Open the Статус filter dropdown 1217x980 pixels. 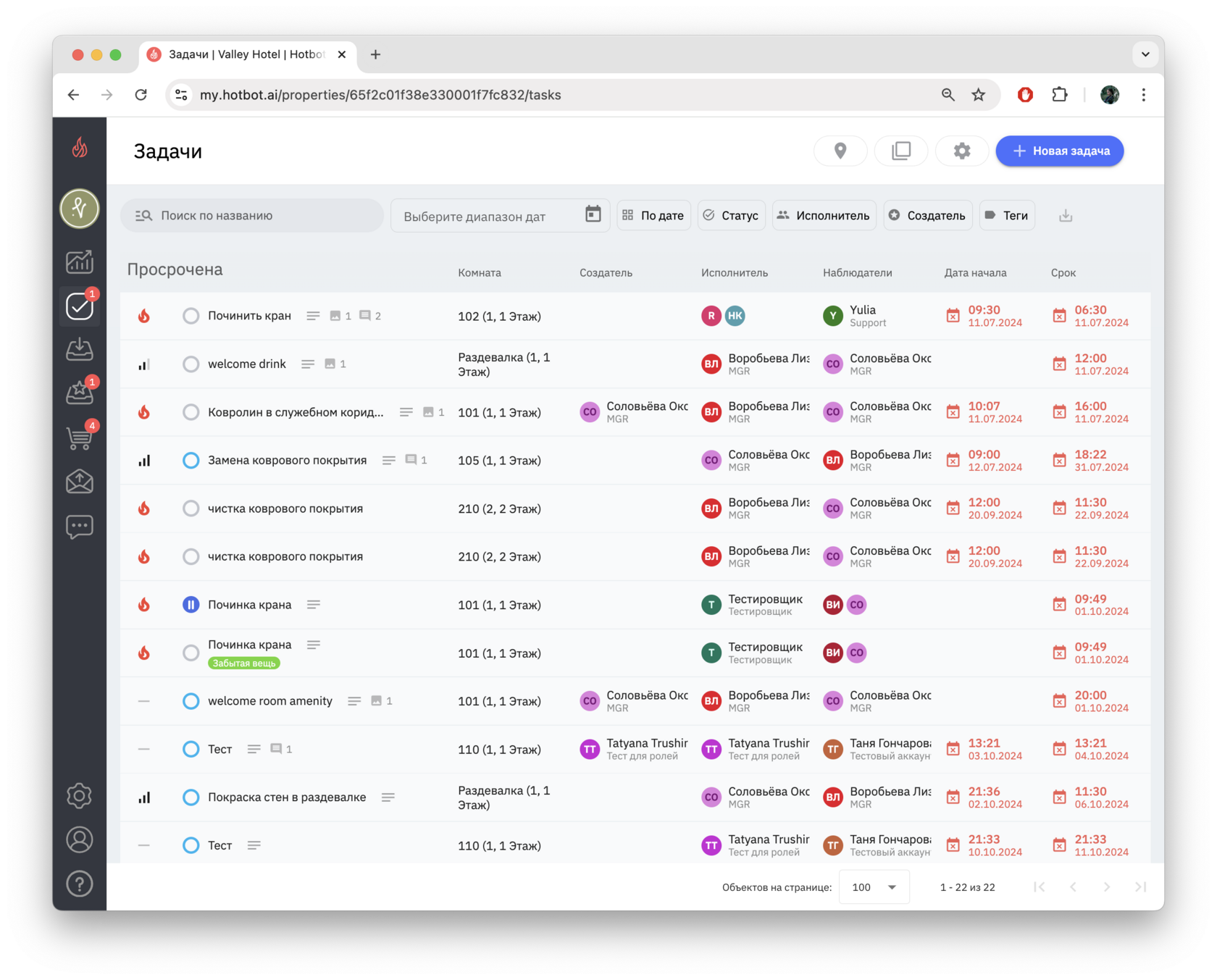click(x=731, y=215)
